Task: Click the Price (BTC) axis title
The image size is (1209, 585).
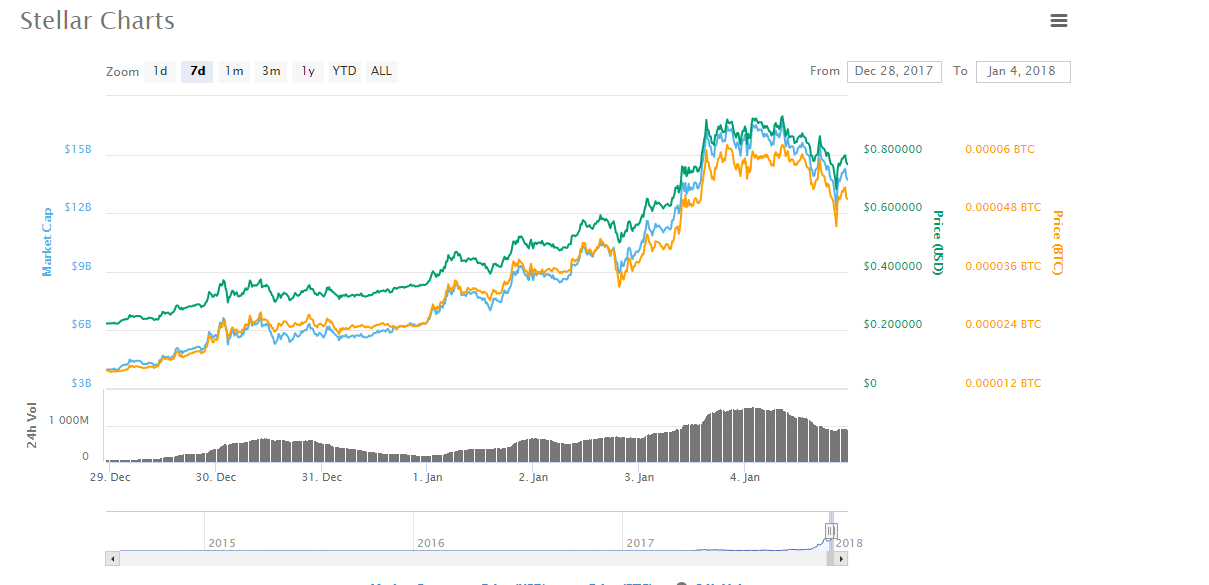Action: pos(1057,243)
